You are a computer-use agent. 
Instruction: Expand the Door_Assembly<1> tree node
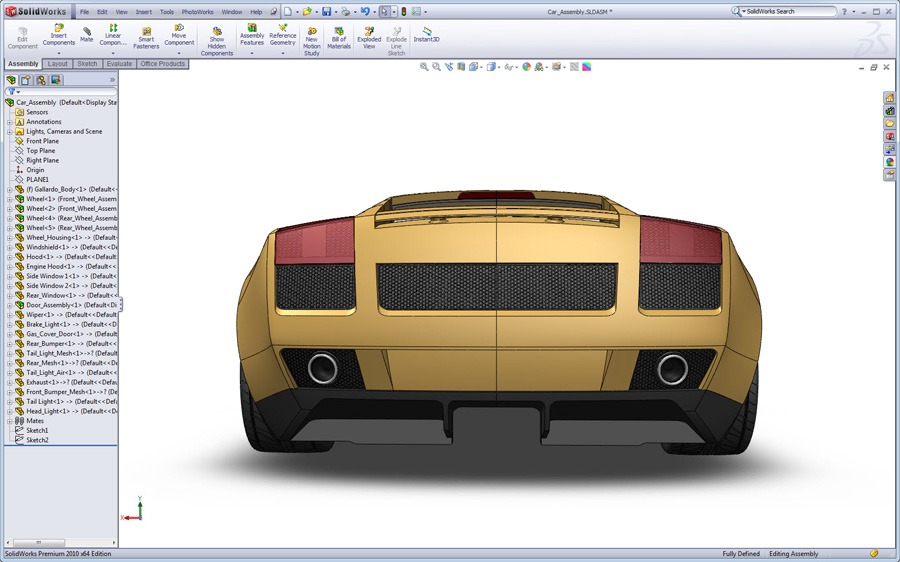9,305
